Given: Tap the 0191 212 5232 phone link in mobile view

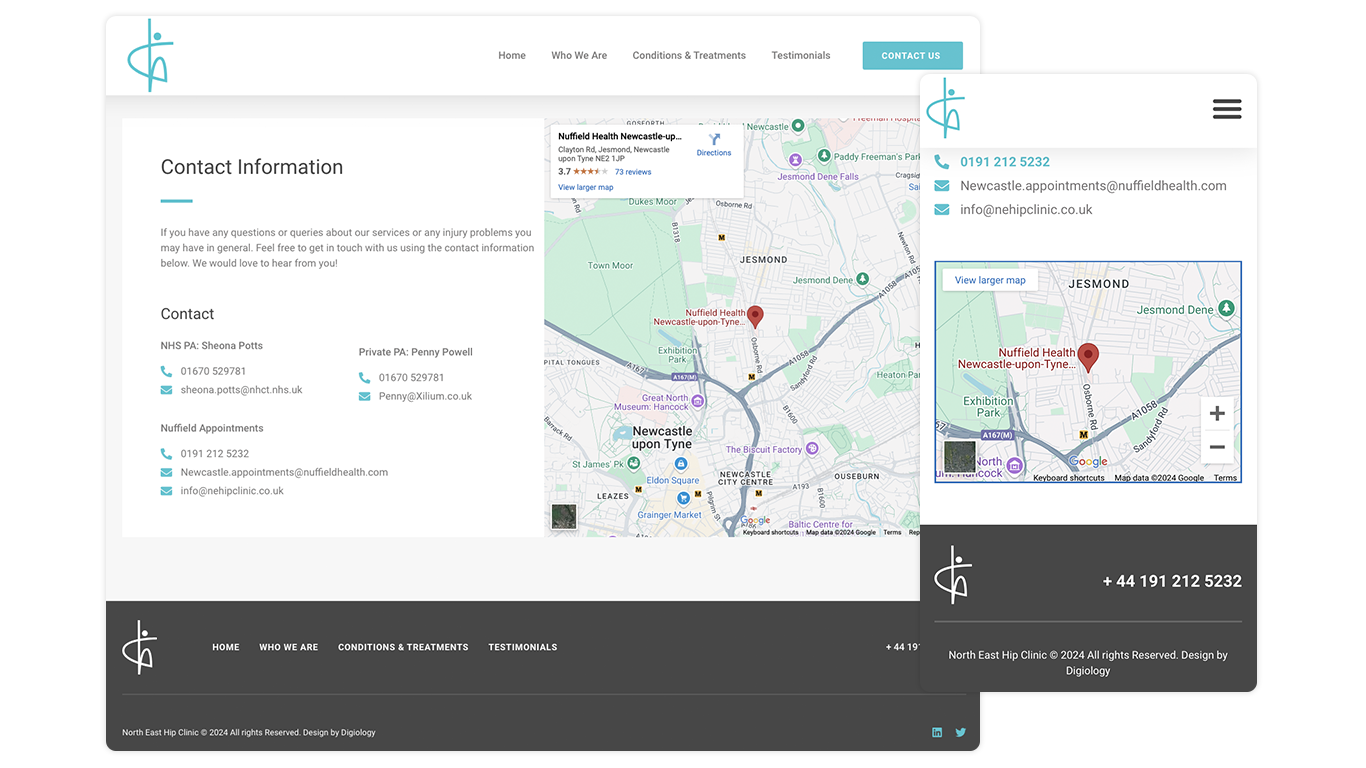Looking at the screenshot, I should (x=1004, y=162).
